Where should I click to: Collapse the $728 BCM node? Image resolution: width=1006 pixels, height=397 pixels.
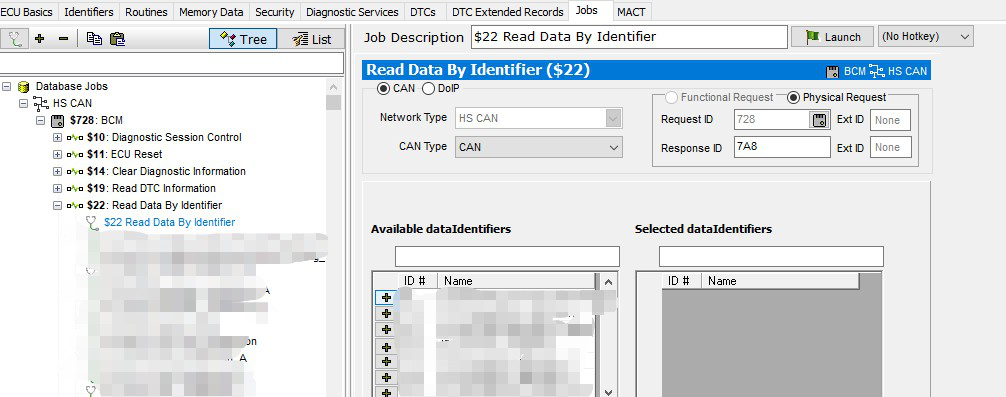pyautogui.click(x=40, y=120)
